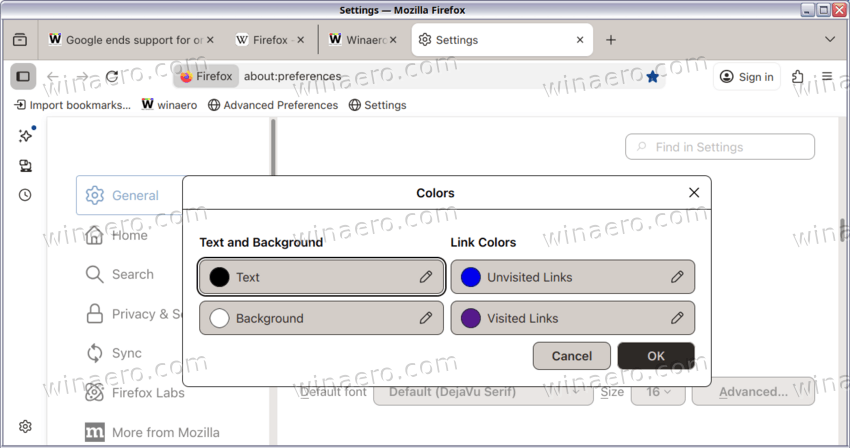The image size is (850, 448).
Task: Confirm the Colors dialog with OK
Action: pyautogui.click(x=656, y=356)
